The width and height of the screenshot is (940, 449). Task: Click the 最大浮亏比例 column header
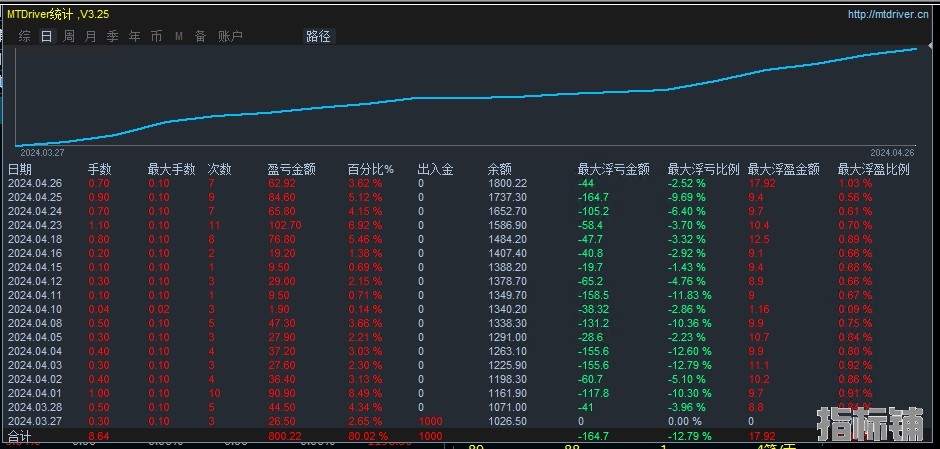[x=704, y=170]
